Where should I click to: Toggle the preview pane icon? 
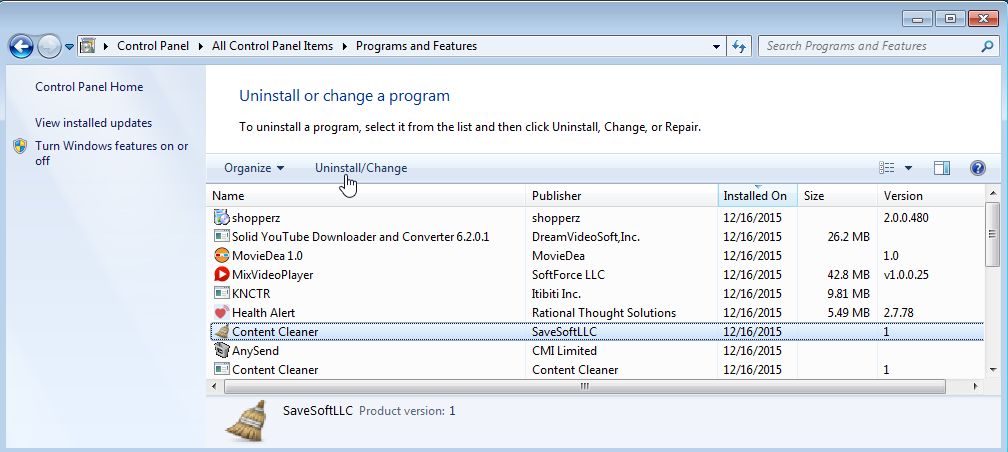941,168
